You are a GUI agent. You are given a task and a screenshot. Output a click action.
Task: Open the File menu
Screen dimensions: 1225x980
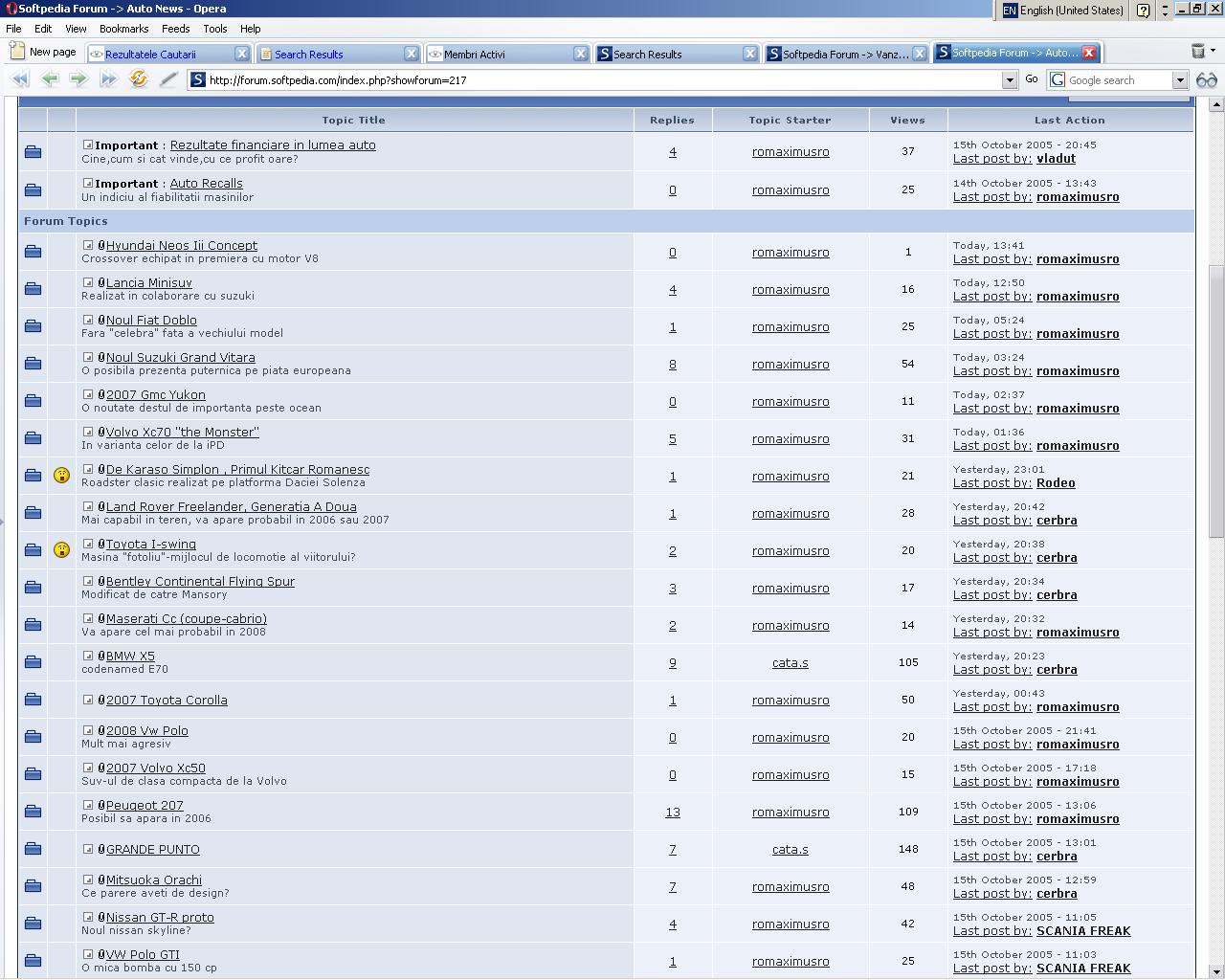(x=13, y=29)
